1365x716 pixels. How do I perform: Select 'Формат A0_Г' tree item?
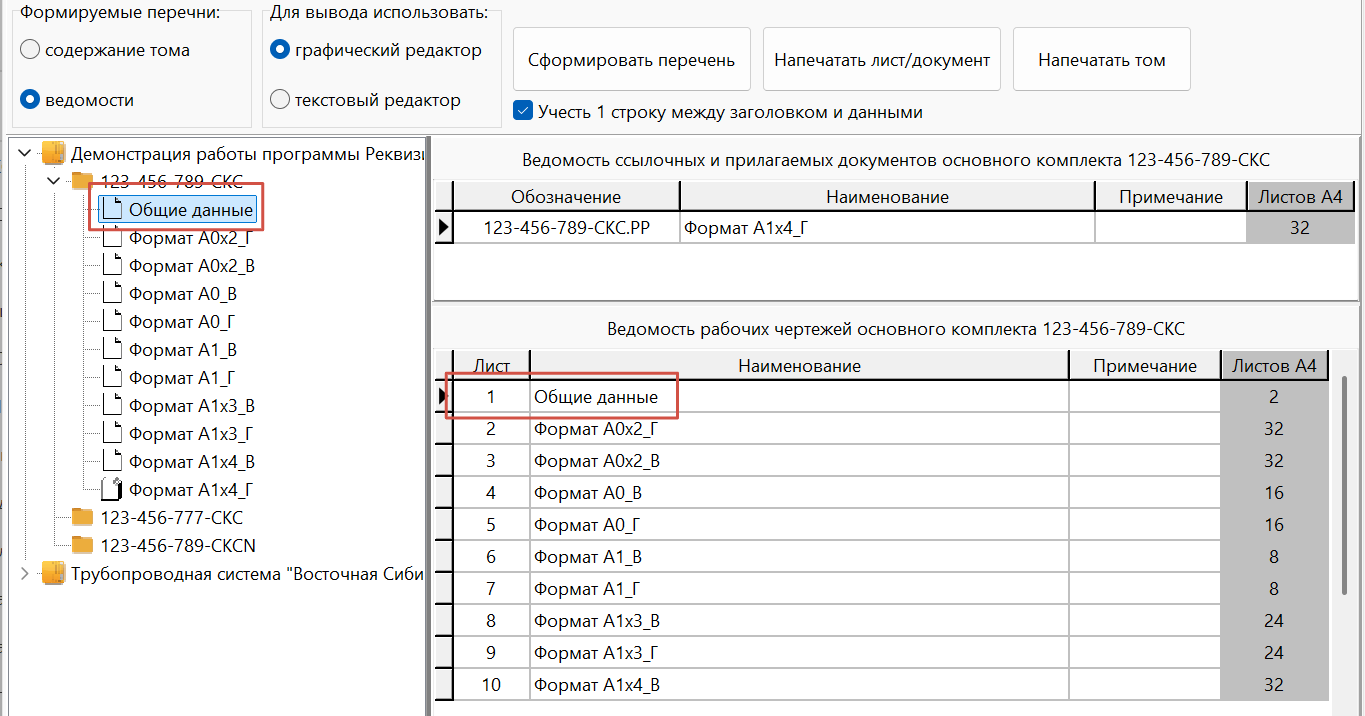point(182,322)
